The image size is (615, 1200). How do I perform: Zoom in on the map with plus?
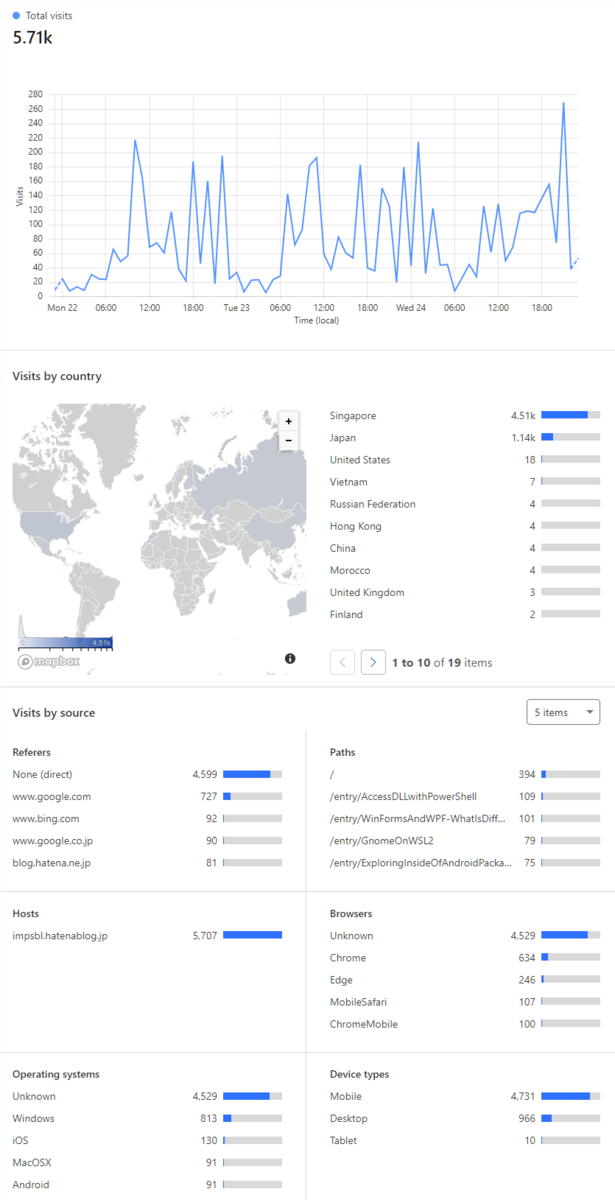289,422
